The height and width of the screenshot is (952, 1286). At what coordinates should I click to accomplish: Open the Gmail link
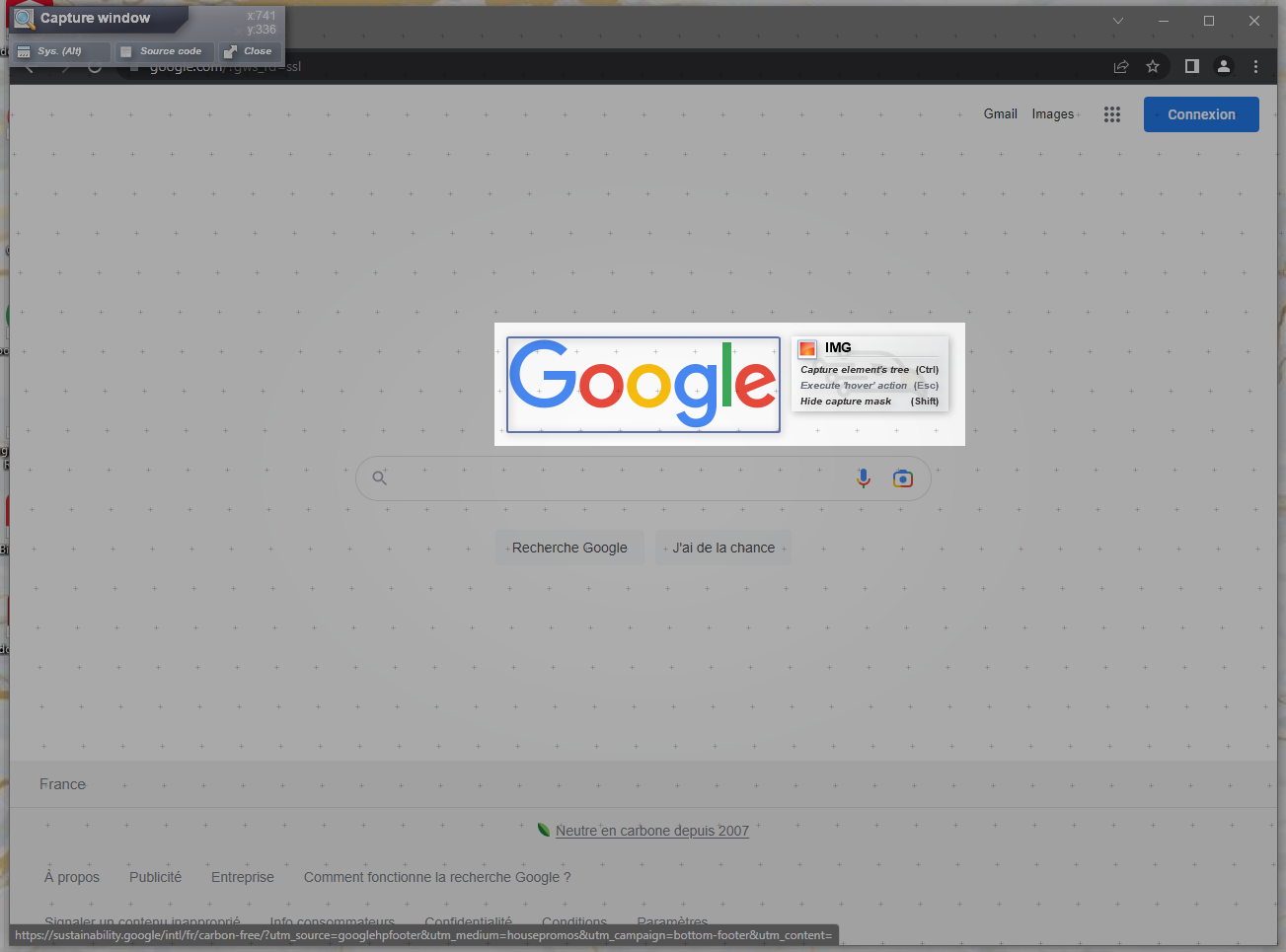click(x=1000, y=114)
